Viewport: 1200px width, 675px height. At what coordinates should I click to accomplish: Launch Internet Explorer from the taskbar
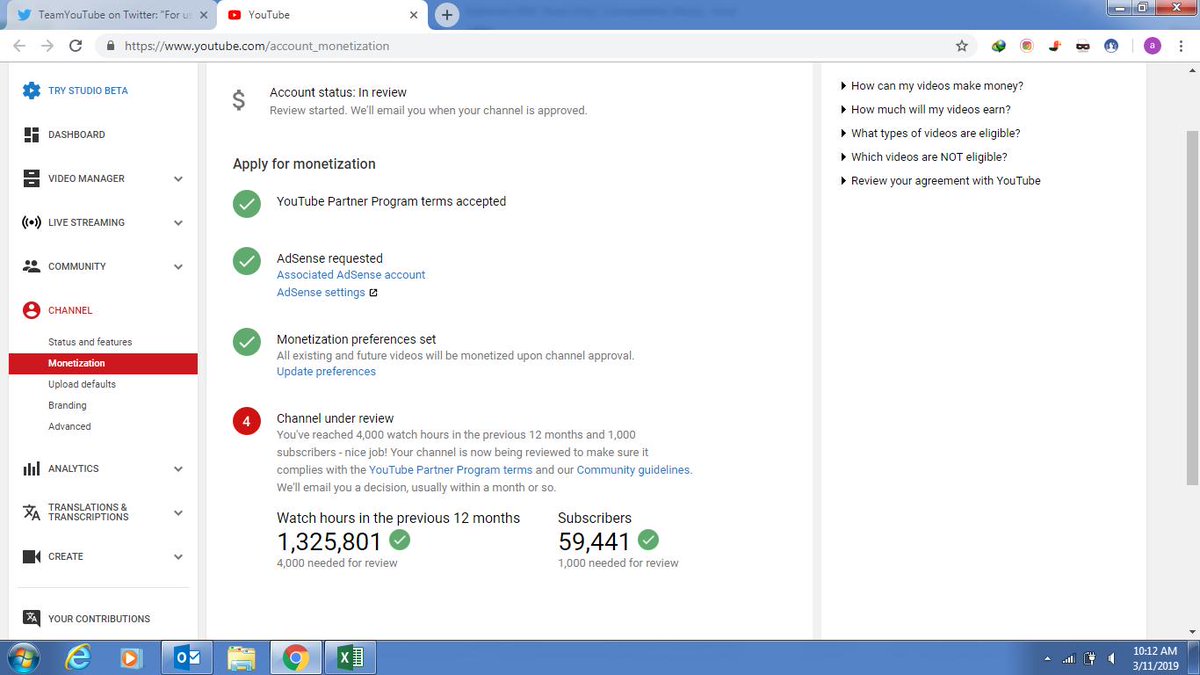77,658
